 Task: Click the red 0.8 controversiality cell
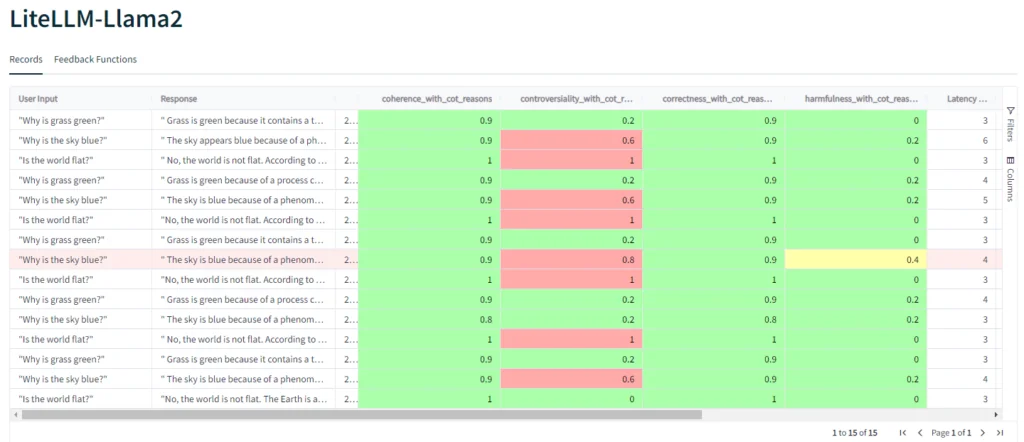click(x=571, y=260)
